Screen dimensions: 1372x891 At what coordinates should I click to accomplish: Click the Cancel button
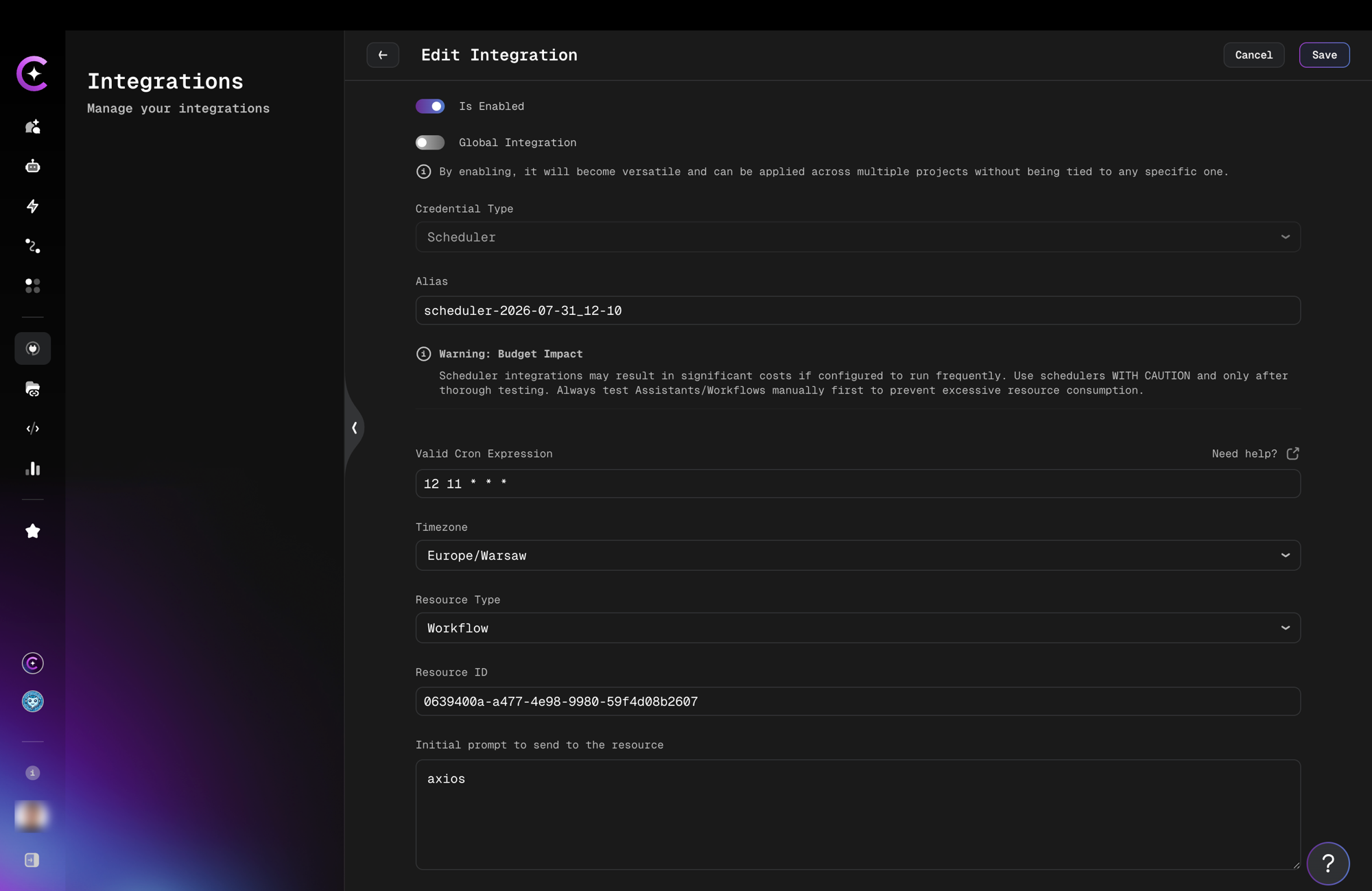pyautogui.click(x=1253, y=55)
